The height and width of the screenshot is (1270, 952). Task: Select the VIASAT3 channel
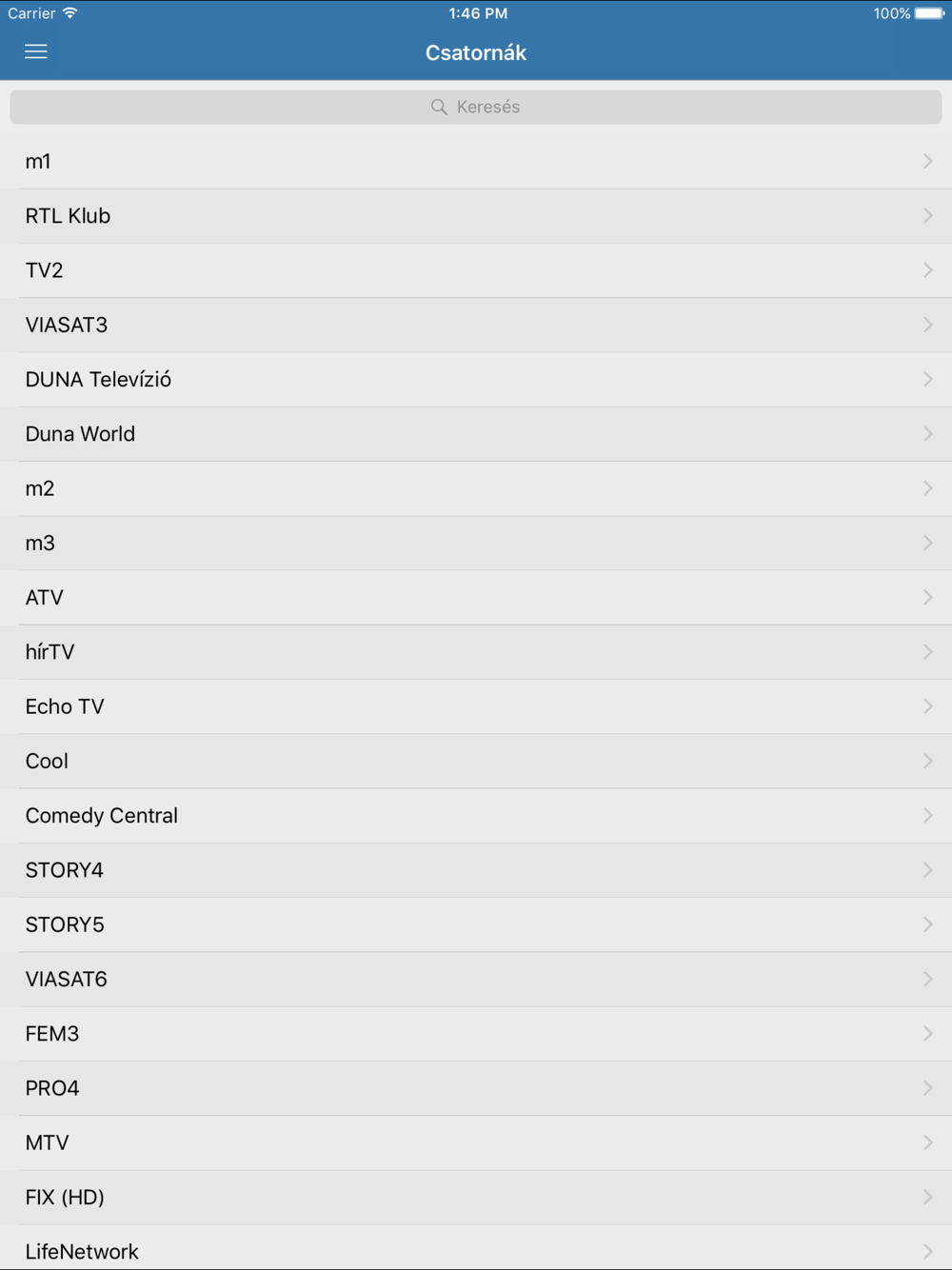pos(67,326)
